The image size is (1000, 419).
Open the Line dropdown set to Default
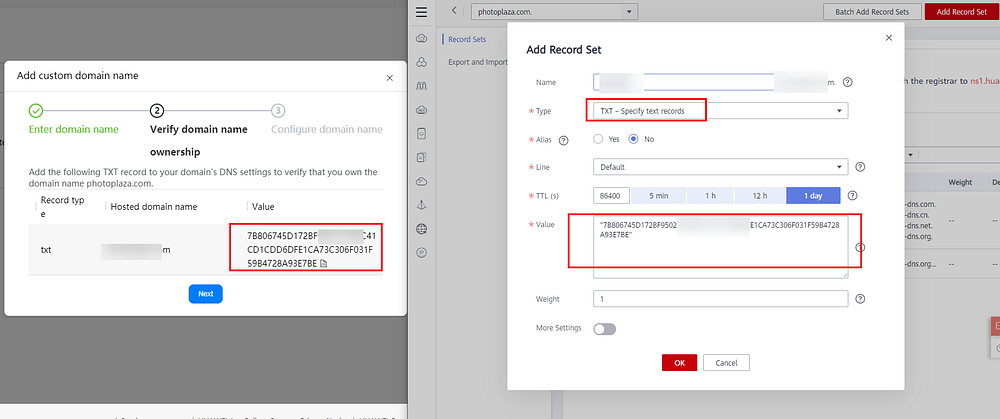click(721, 167)
